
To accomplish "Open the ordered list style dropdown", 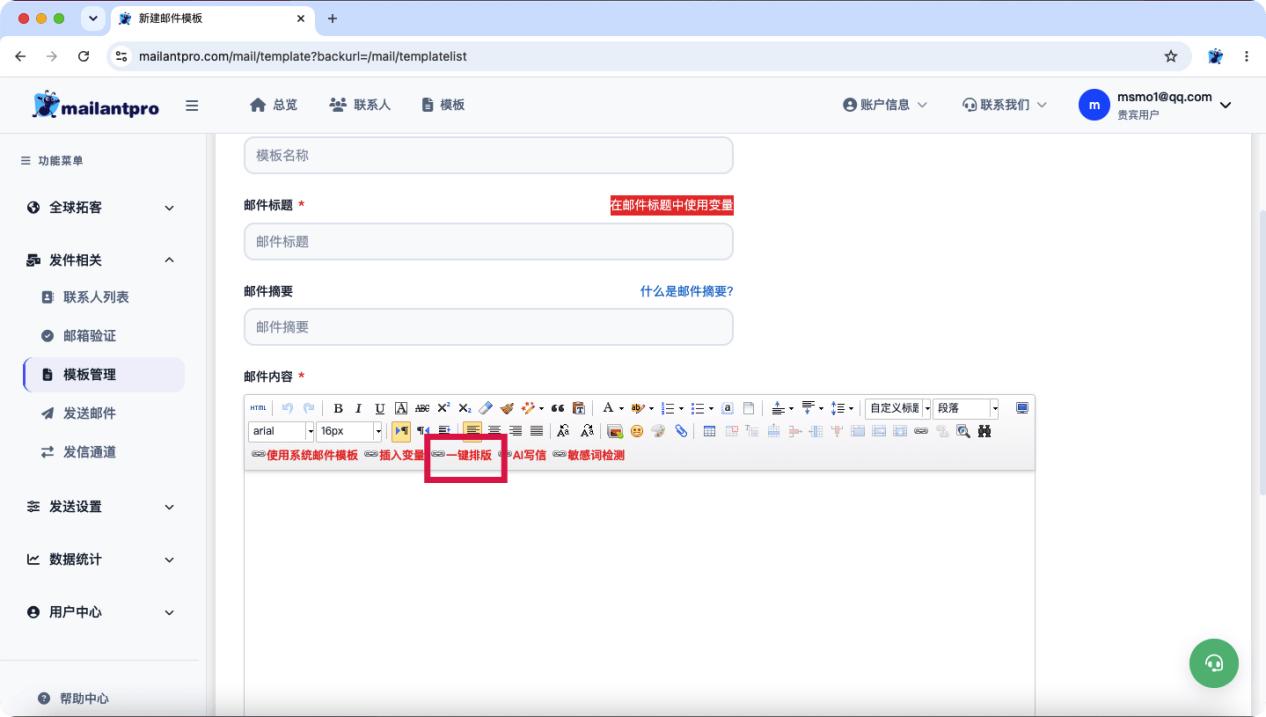I will pos(681,408).
